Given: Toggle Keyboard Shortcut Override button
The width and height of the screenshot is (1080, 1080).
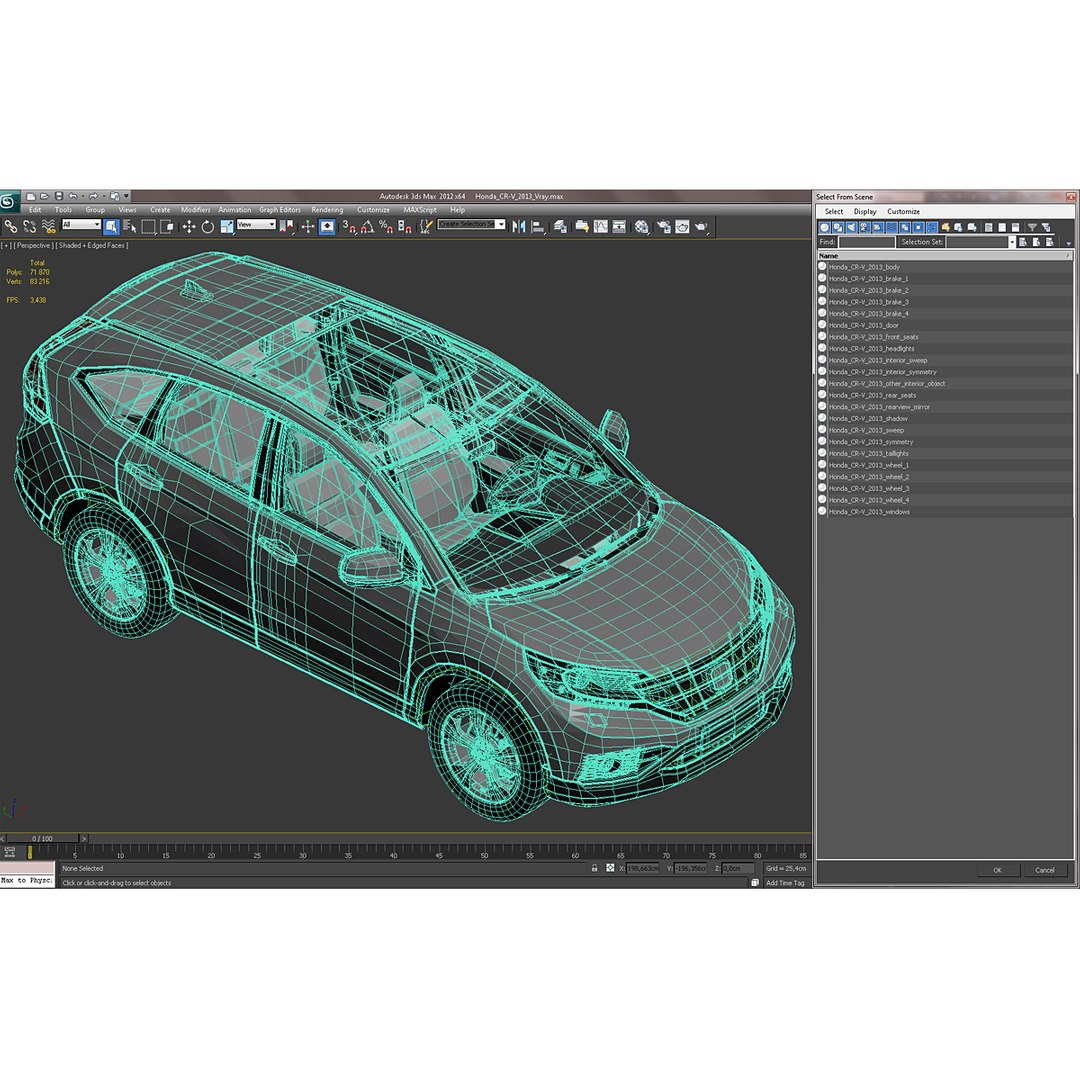Looking at the screenshot, I should [x=327, y=226].
